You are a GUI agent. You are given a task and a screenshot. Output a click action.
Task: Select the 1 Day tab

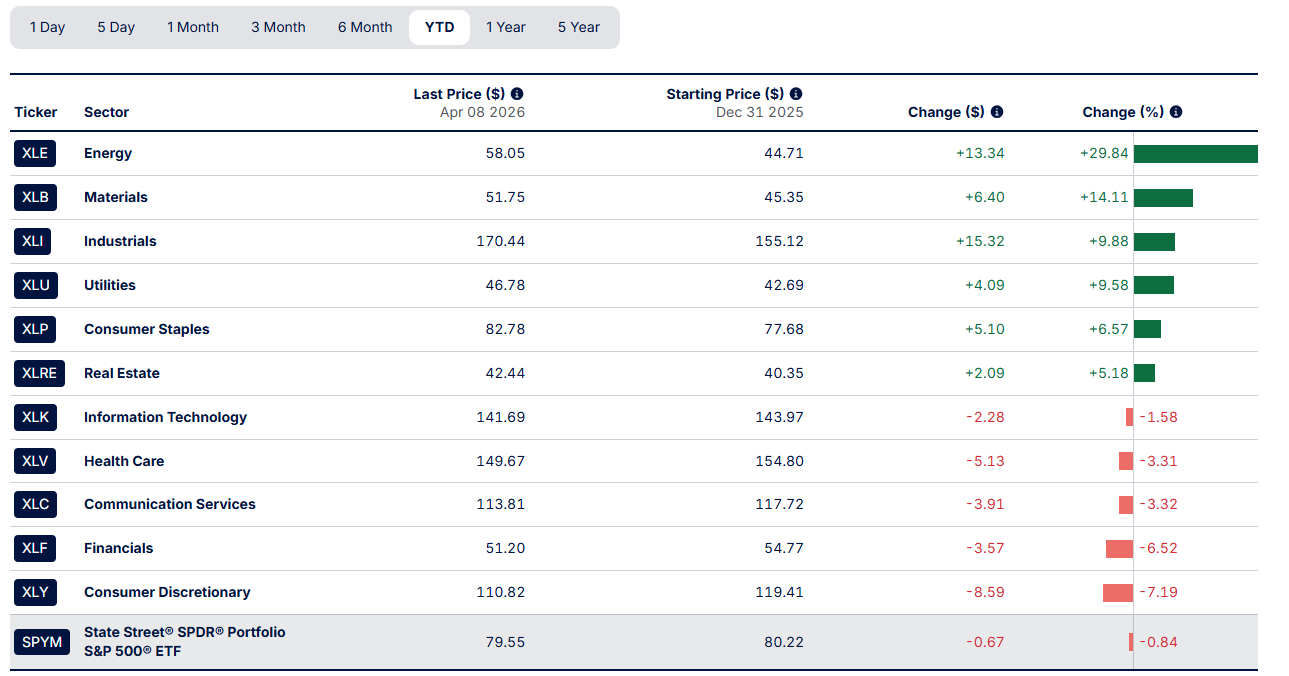click(47, 27)
